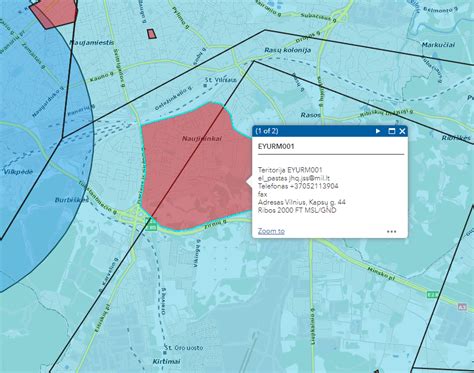Screen dimensions: 474x373
Task: Click 'Teritorija EYURM001' text line
Action: click(x=290, y=170)
